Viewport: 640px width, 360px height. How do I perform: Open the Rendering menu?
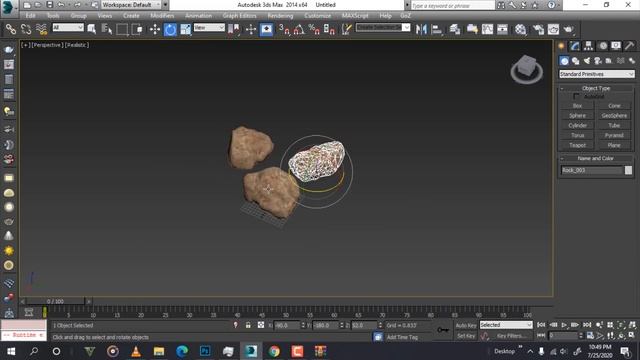[x=280, y=16]
